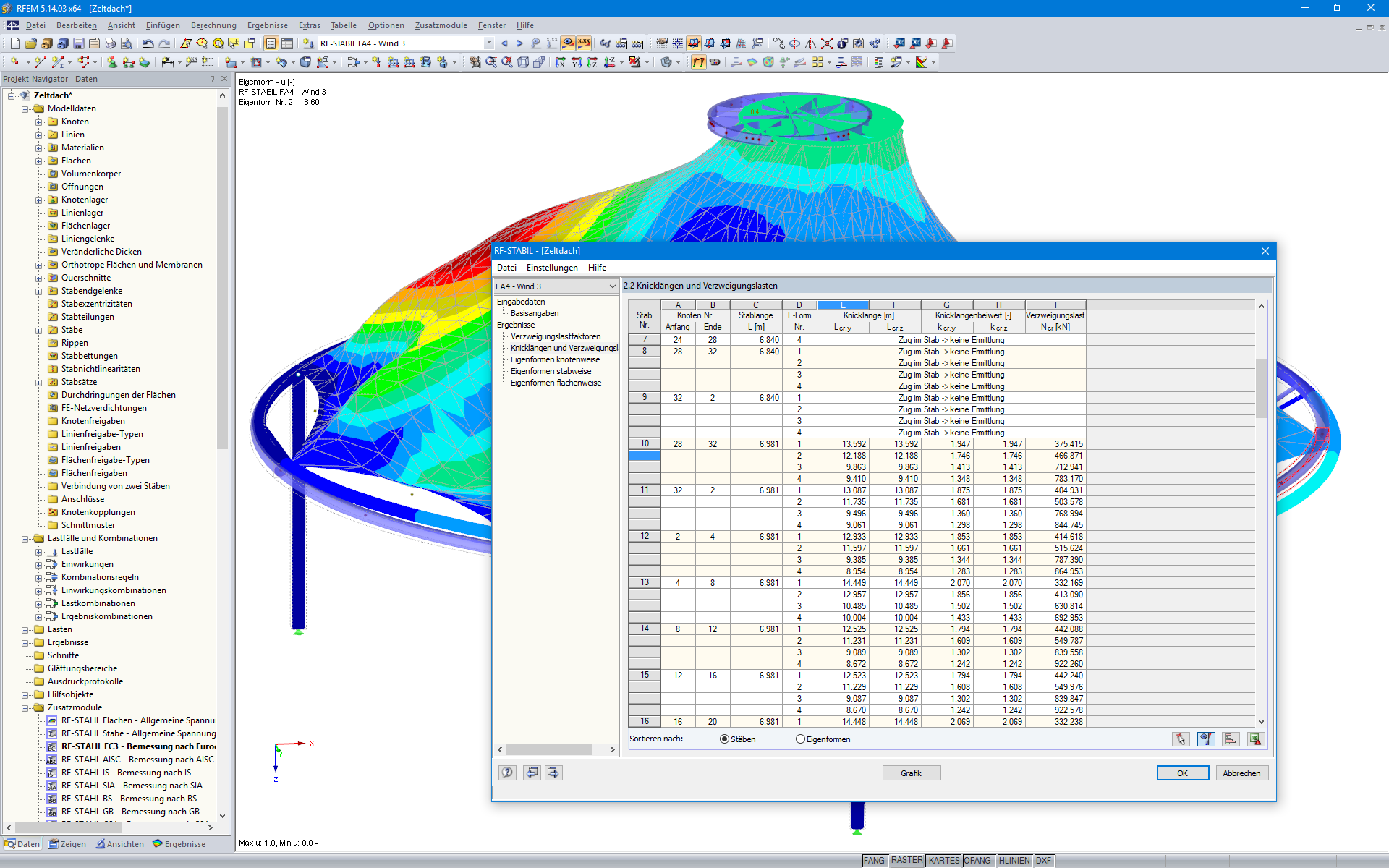Toggle the KARTES status bar button
This screenshot has width=1389, height=868.
tap(943, 861)
